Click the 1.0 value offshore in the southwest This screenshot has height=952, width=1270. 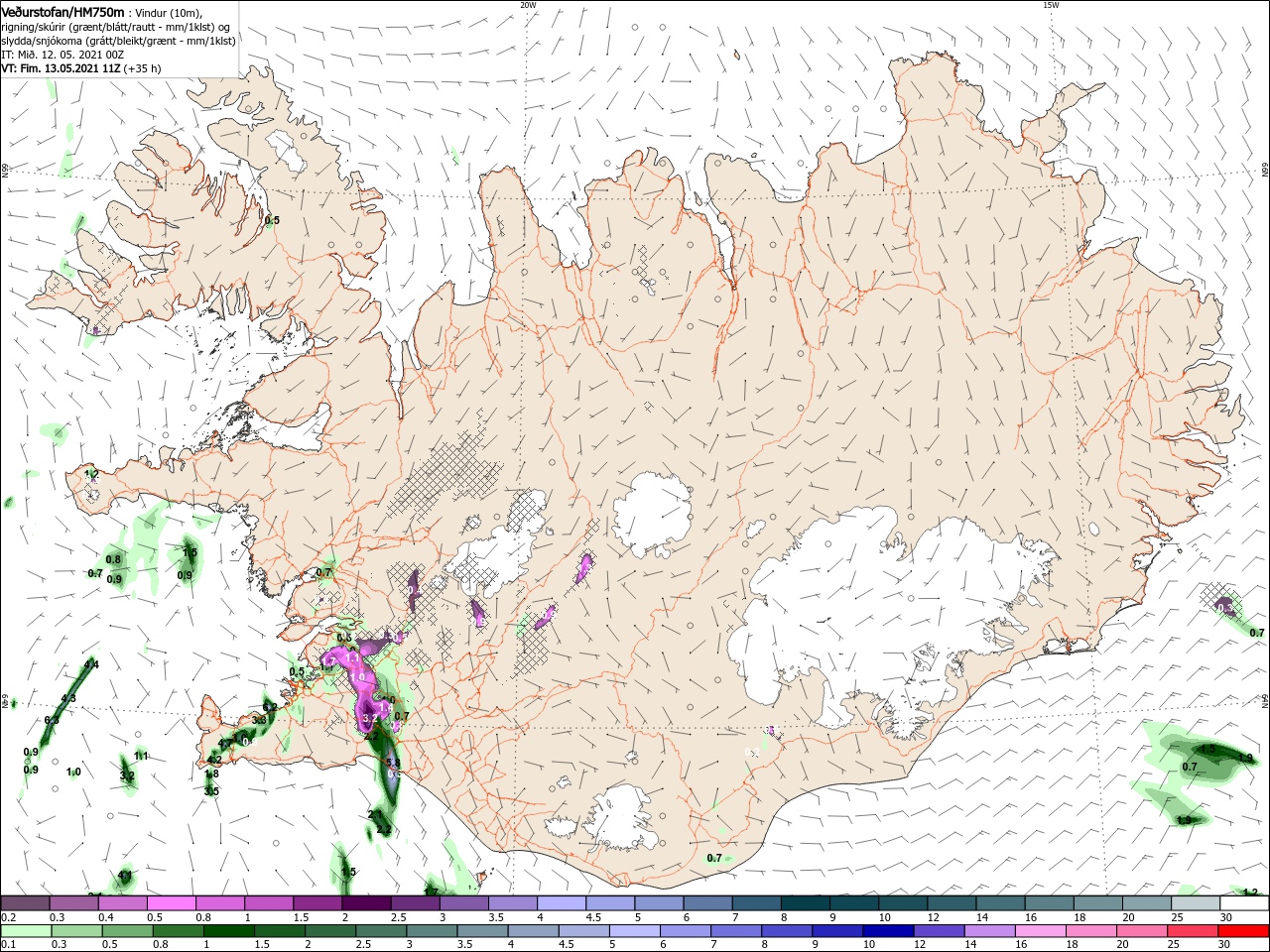73,773
